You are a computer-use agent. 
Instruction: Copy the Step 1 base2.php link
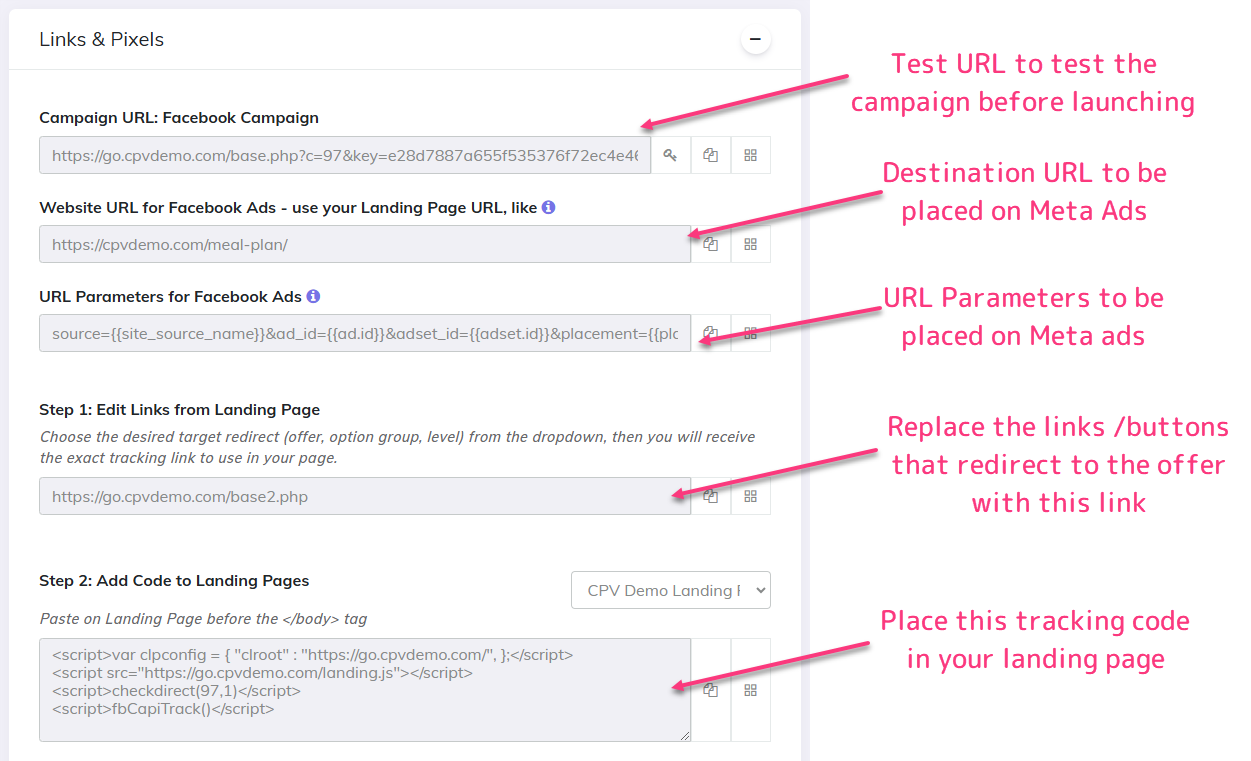711,496
